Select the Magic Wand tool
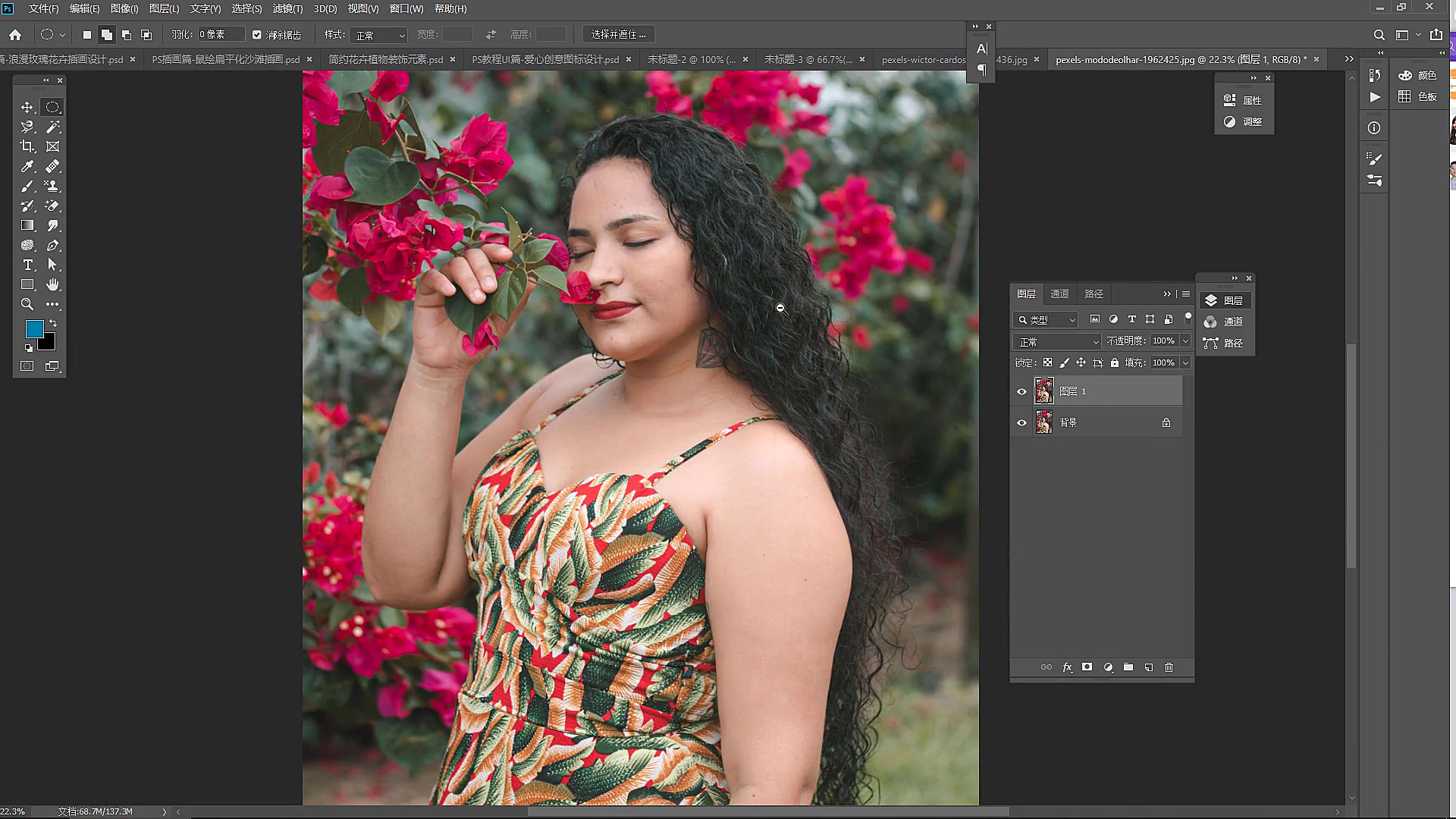The width and height of the screenshot is (1456, 819). coord(52,127)
